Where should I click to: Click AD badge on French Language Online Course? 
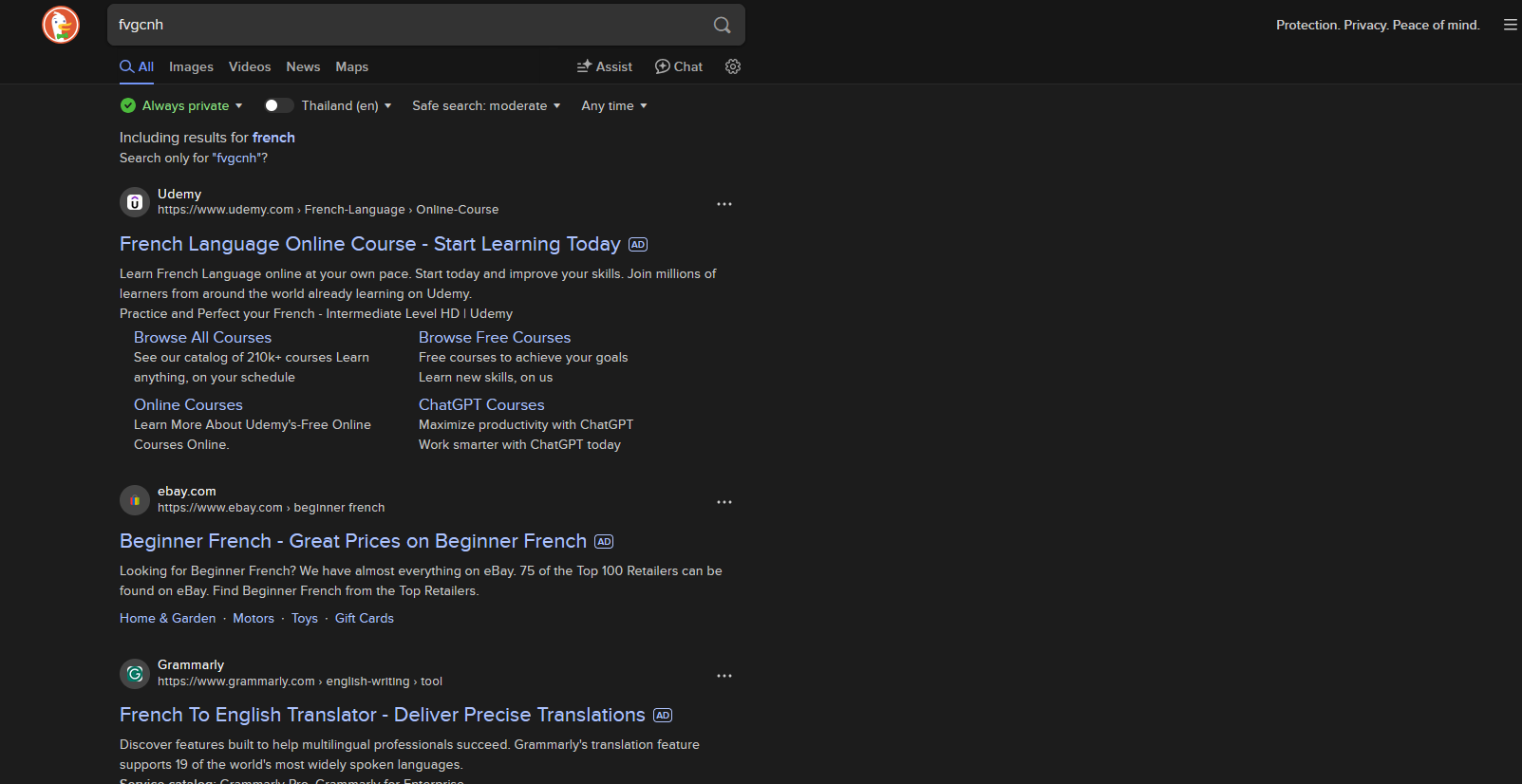point(638,245)
